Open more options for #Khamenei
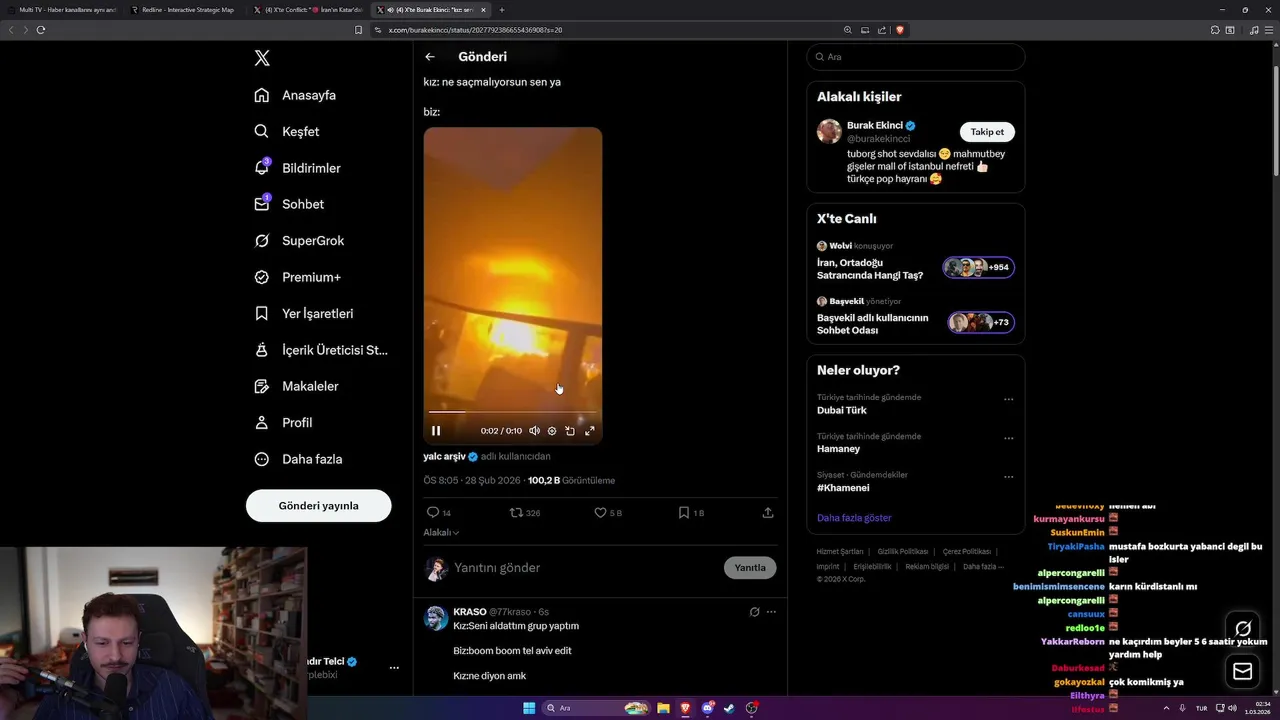The image size is (1280, 720). tap(1008, 477)
